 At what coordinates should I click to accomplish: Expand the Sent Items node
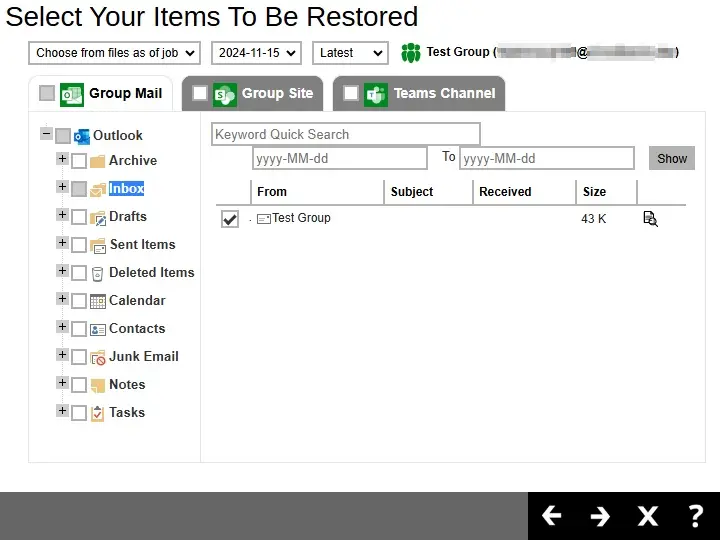coord(62,243)
